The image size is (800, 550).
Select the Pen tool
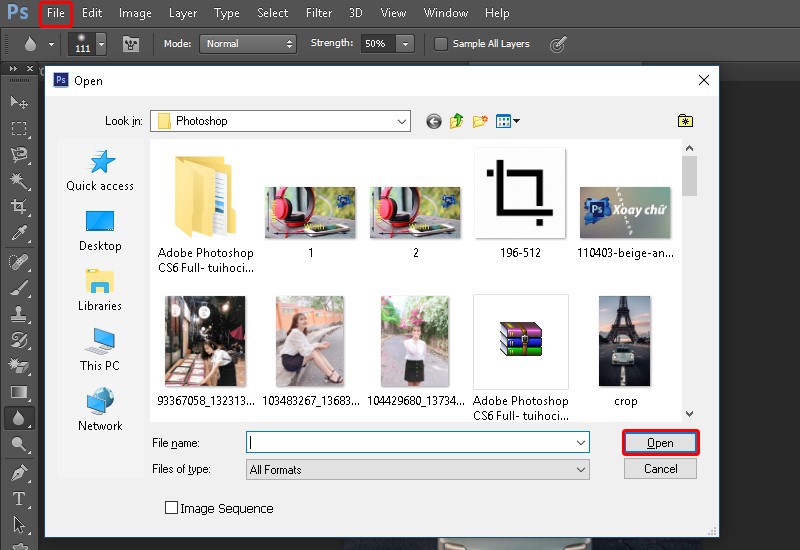[x=19, y=473]
